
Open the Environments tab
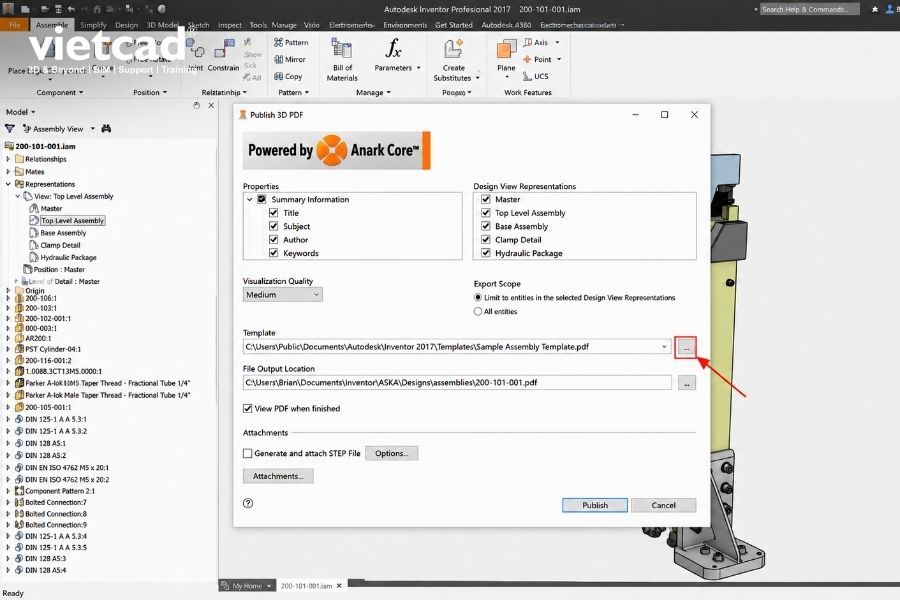tap(405, 25)
